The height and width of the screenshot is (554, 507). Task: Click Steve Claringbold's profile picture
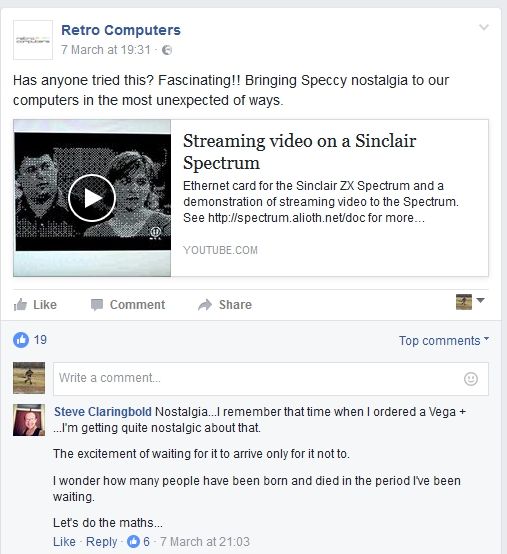tap(29, 420)
